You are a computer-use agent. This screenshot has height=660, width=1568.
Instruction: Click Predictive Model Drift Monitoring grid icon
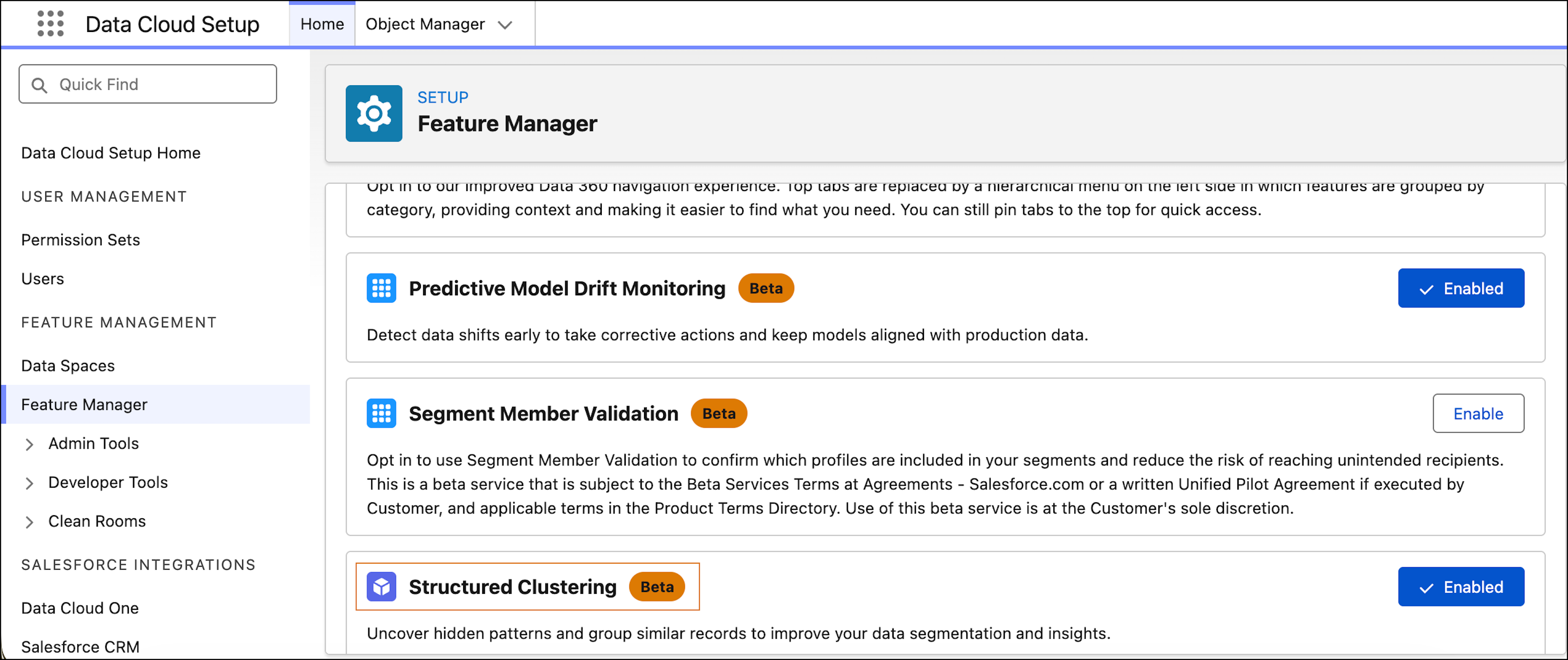[382, 288]
